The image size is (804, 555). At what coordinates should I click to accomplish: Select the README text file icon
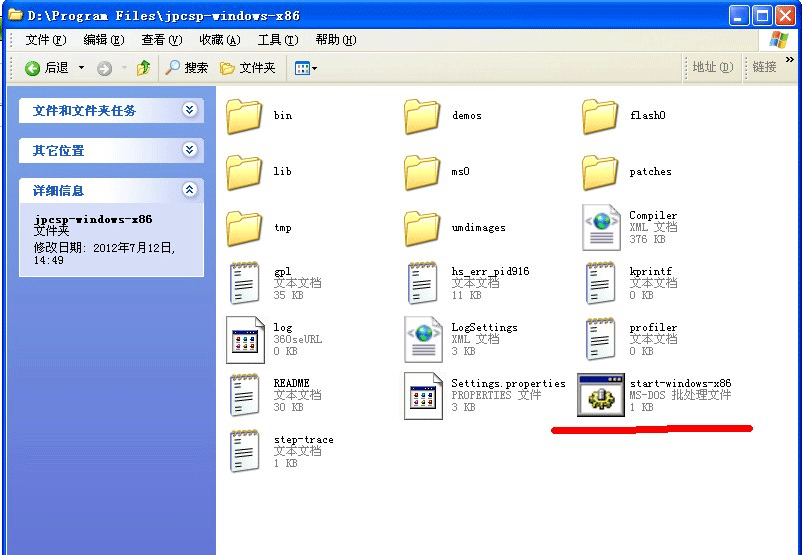(x=244, y=395)
